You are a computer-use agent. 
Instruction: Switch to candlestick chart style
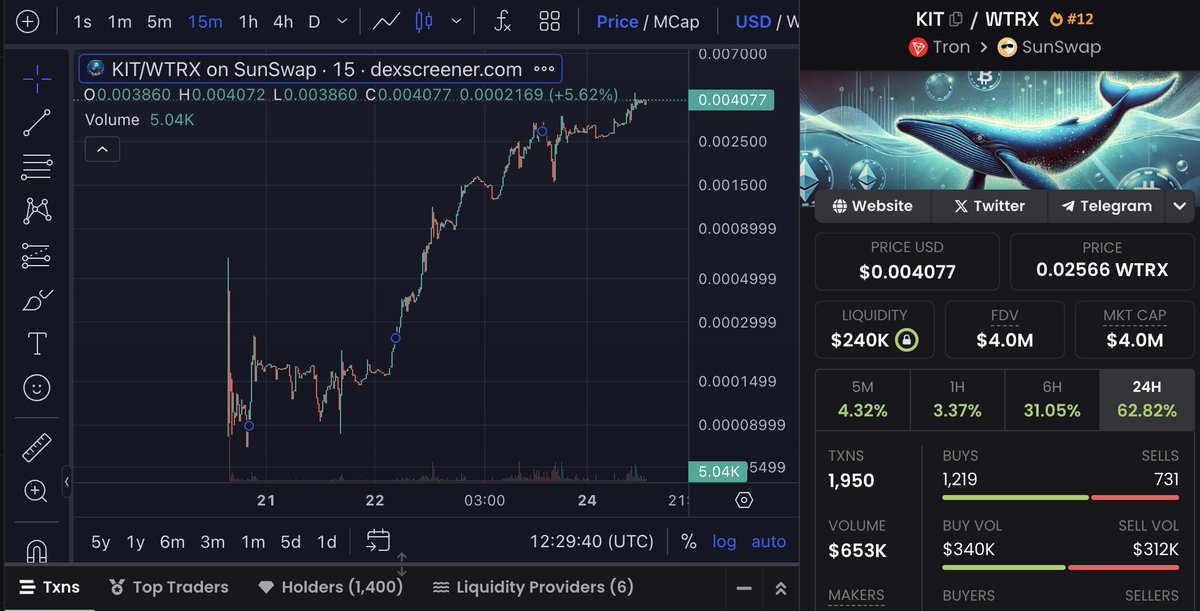(x=424, y=21)
